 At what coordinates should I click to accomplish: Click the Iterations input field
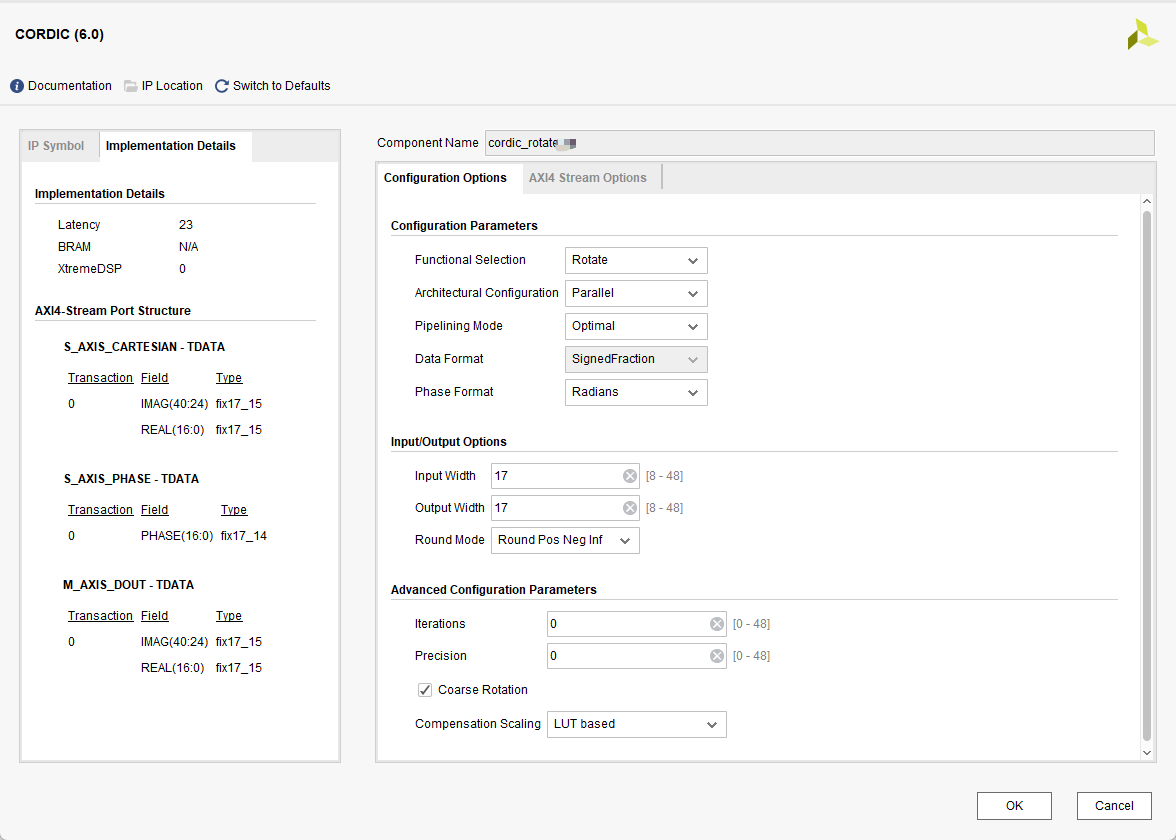pos(637,624)
